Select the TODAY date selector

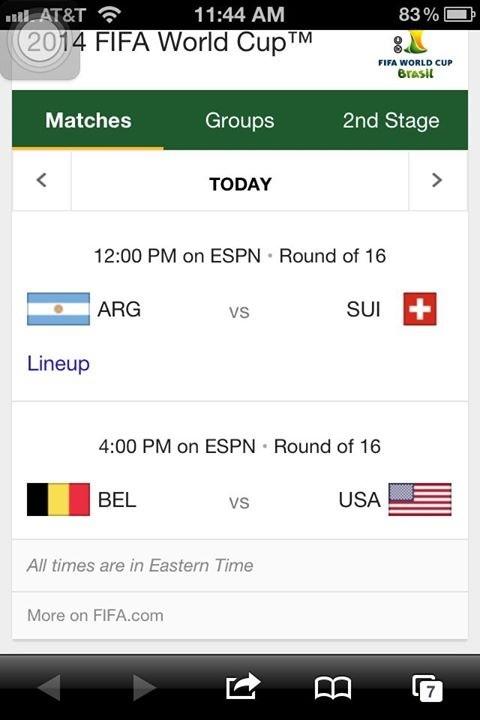240,184
